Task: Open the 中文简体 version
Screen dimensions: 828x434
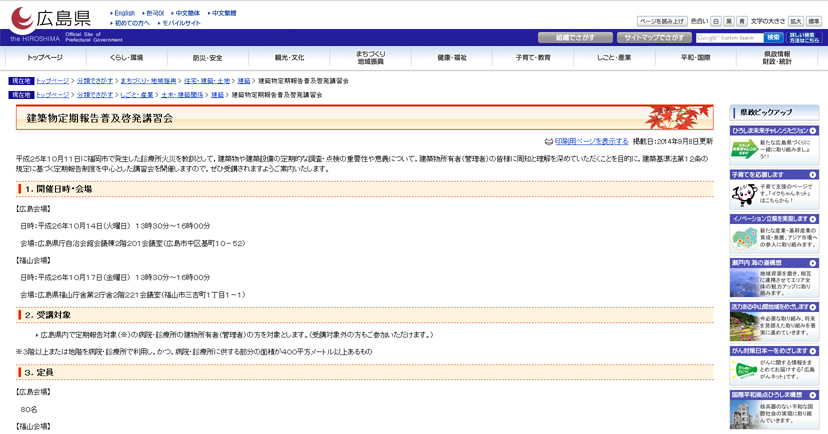Action: click(188, 13)
